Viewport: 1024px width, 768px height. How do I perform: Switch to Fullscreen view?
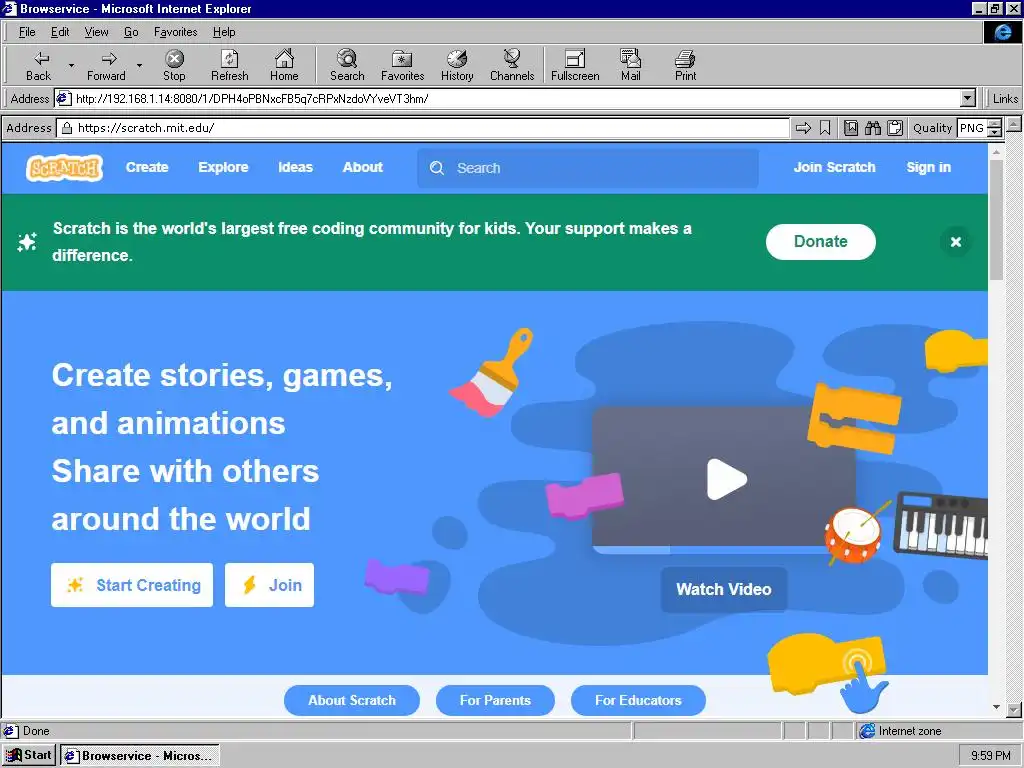coord(575,66)
